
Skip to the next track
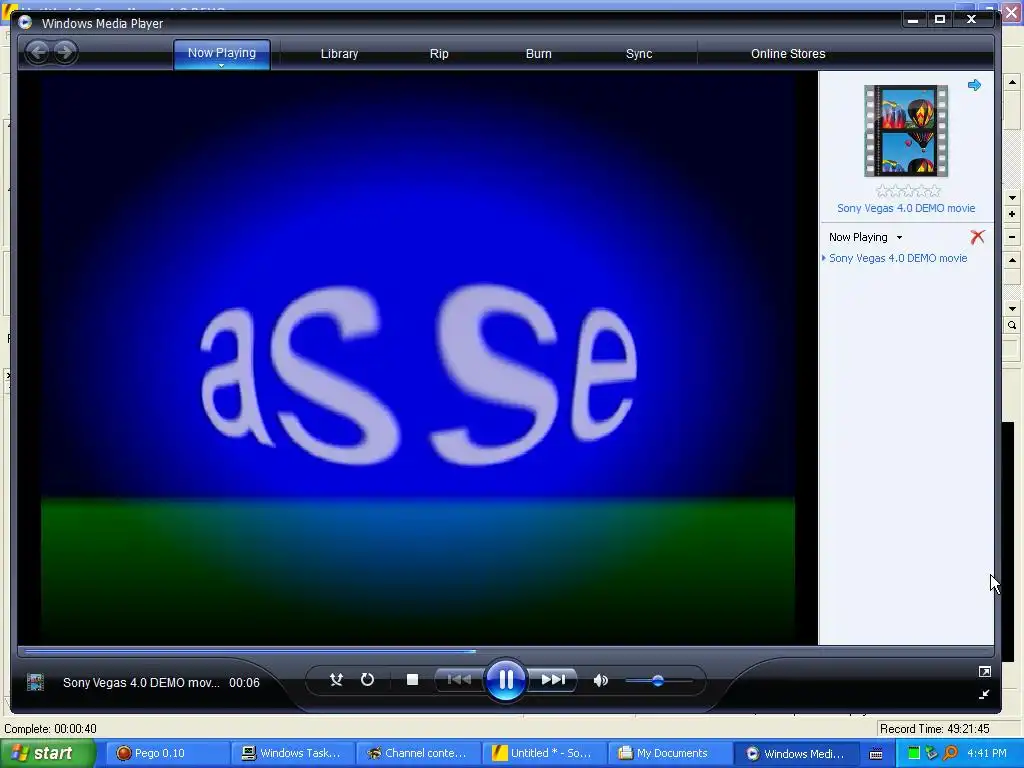click(553, 680)
